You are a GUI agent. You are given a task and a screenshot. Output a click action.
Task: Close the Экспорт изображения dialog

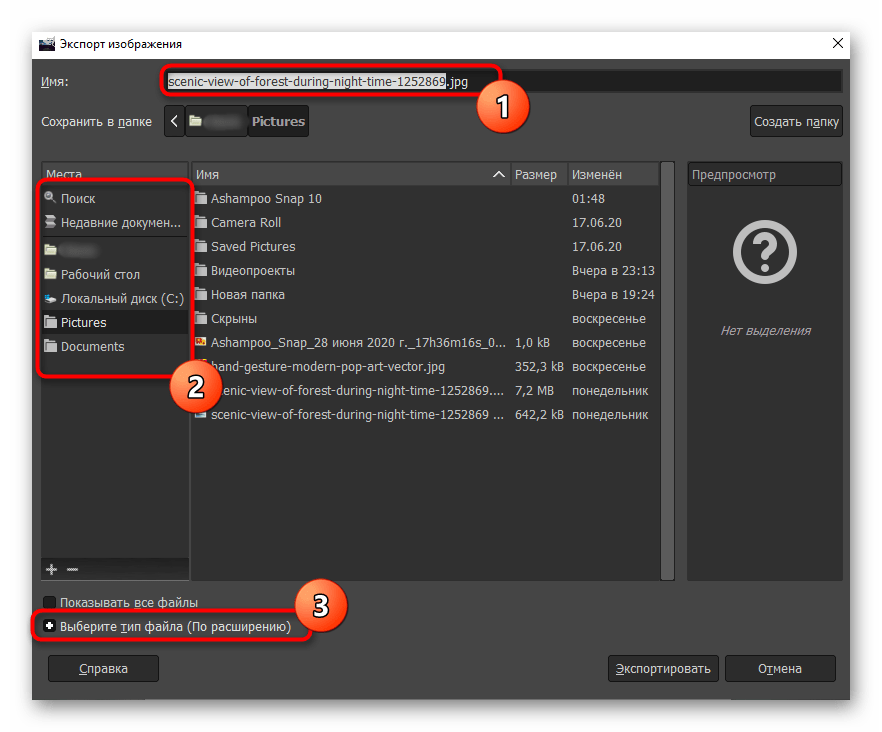(x=838, y=43)
